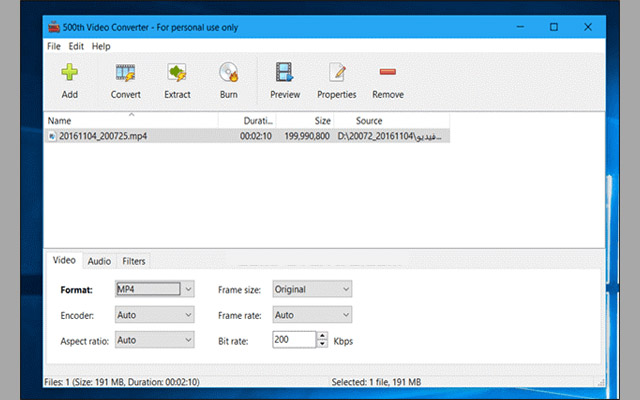Switch to the Audio tab
Viewport: 640px width, 400px height.
pos(99,261)
